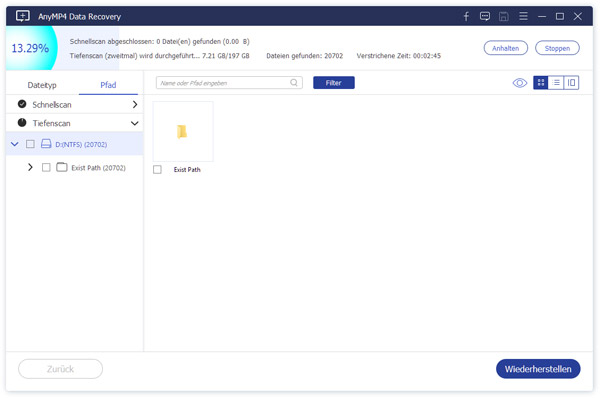Toggle the preview eye icon
600x398 pixels.
520,83
